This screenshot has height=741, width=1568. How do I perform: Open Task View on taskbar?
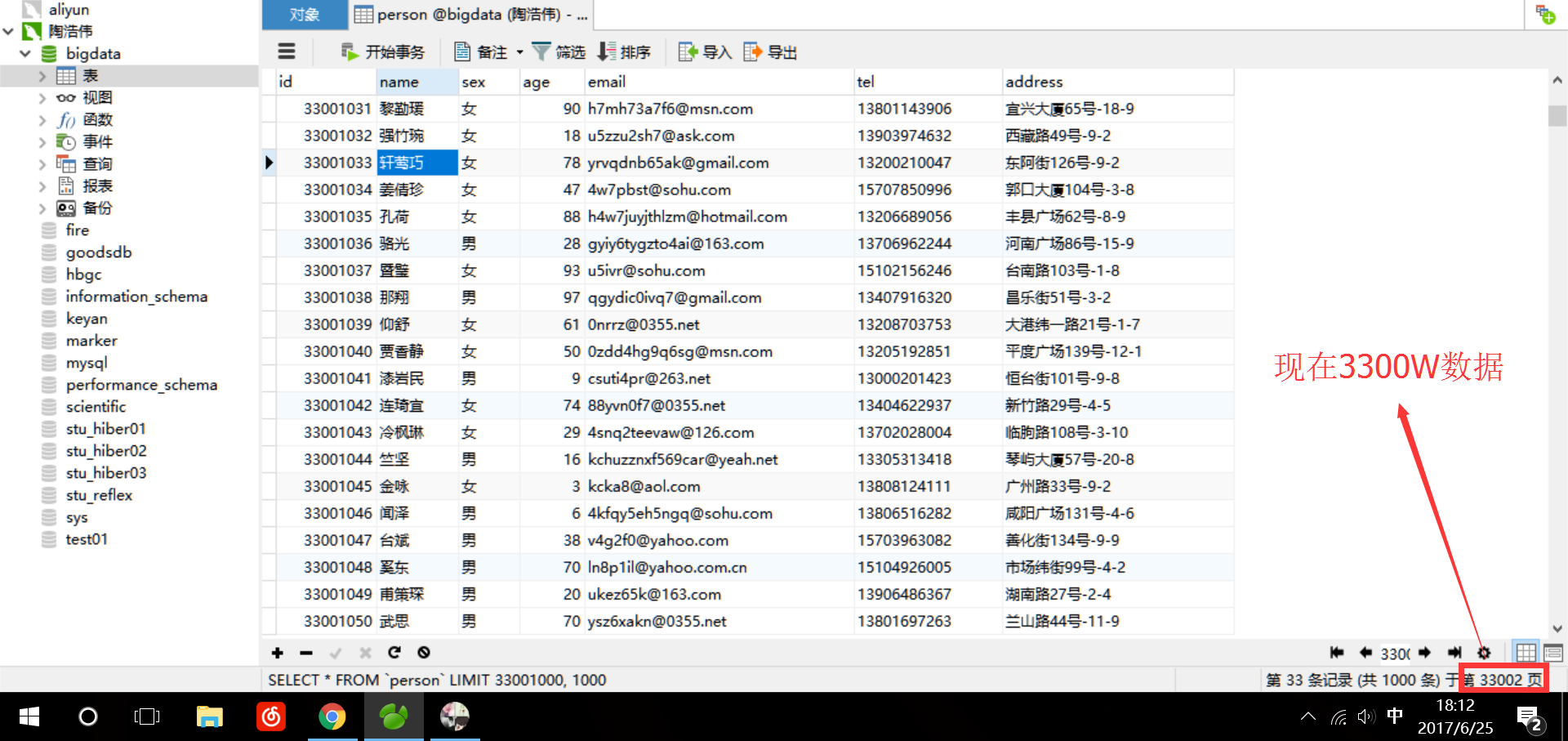[147, 716]
